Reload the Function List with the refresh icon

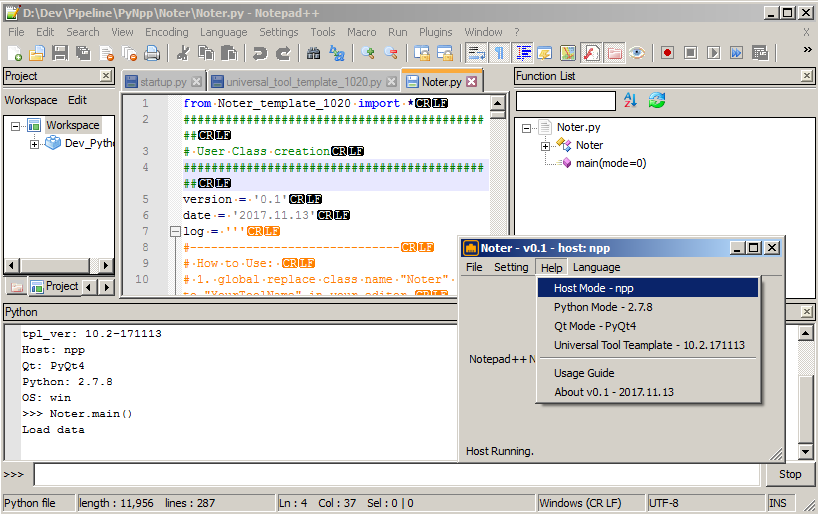(657, 100)
